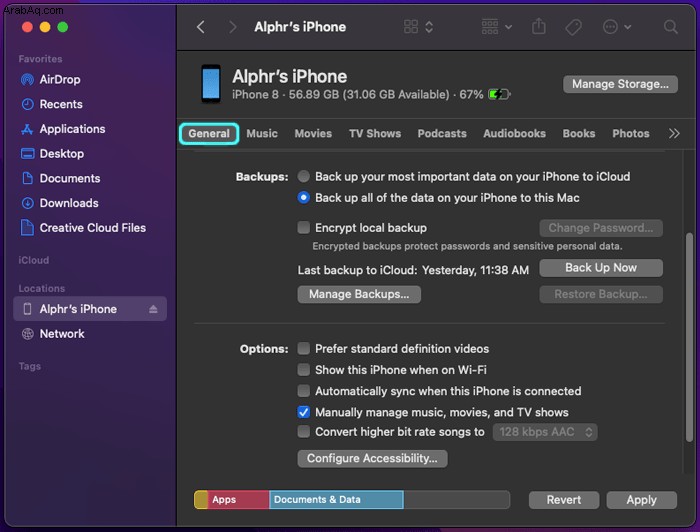
Task: Click the Tags icon in toolbar
Action: [x=574, y=27]
